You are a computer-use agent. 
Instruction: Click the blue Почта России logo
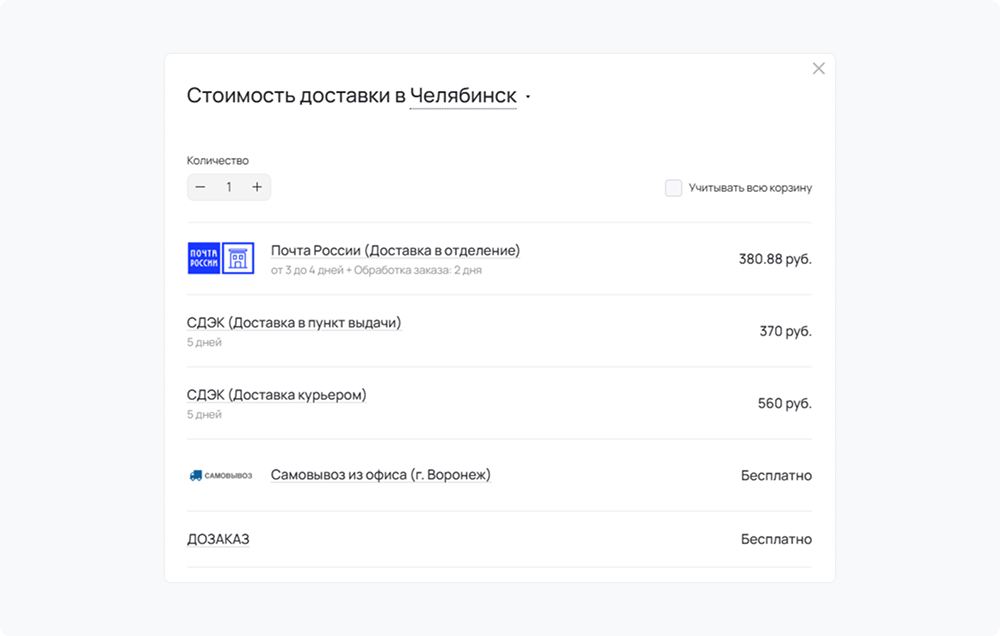pos(203,258)
